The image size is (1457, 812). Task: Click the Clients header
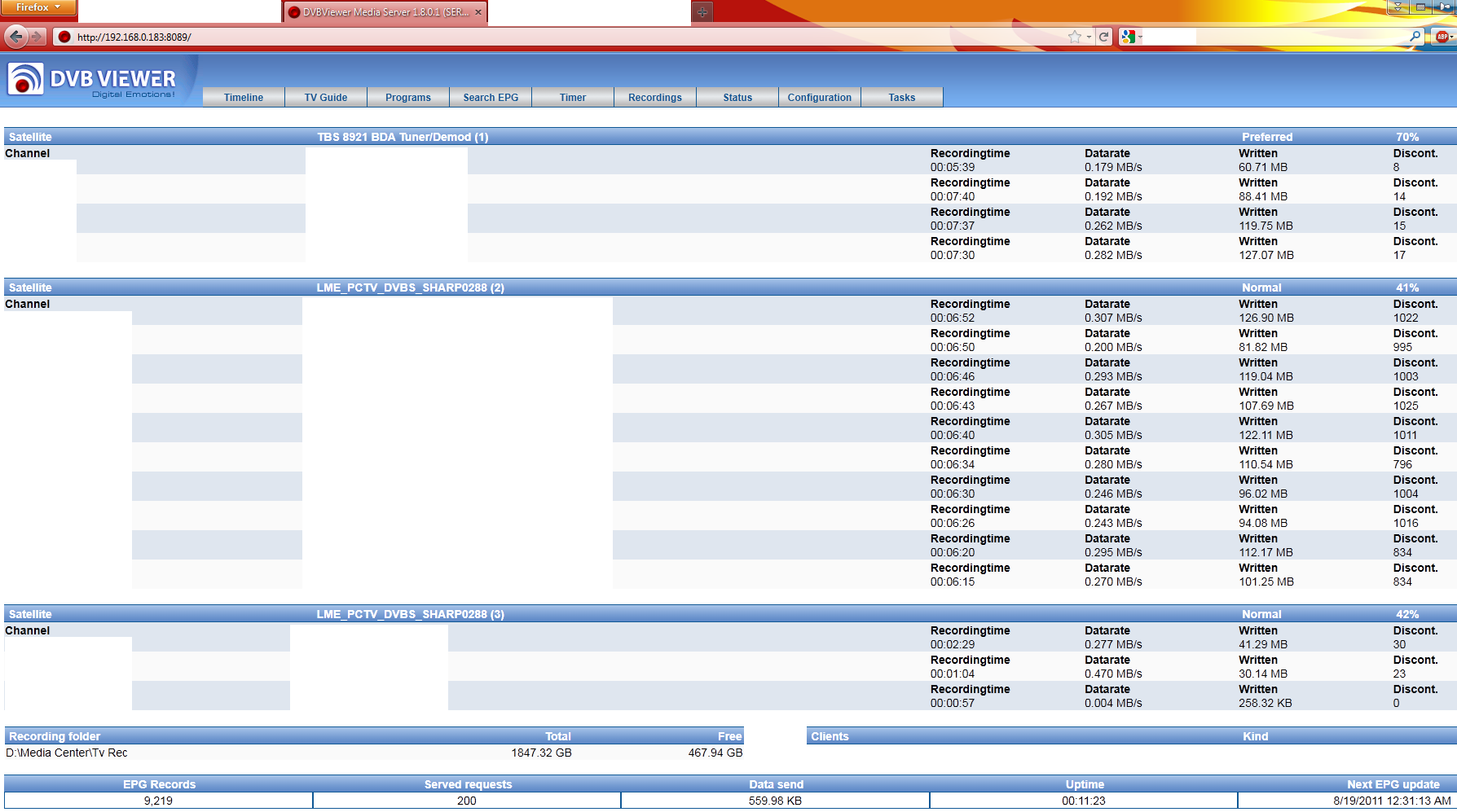point(830,736)
